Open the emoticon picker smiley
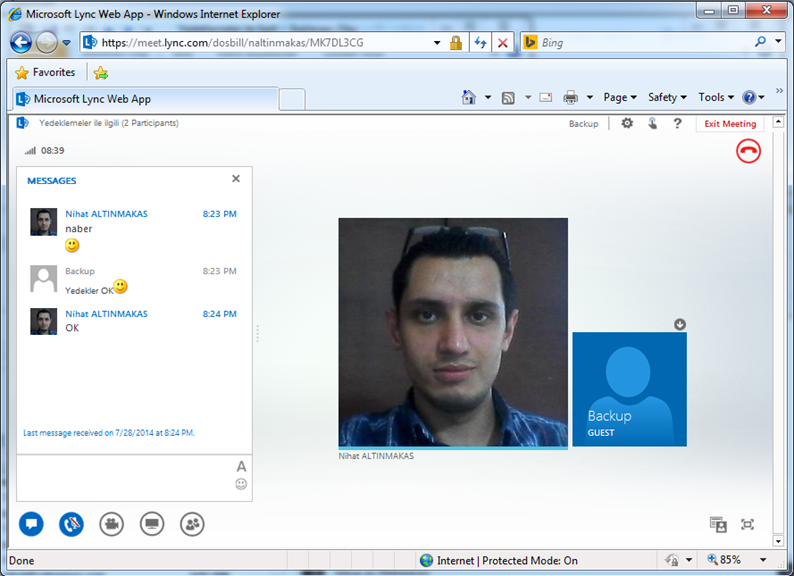 coord(241,484)
